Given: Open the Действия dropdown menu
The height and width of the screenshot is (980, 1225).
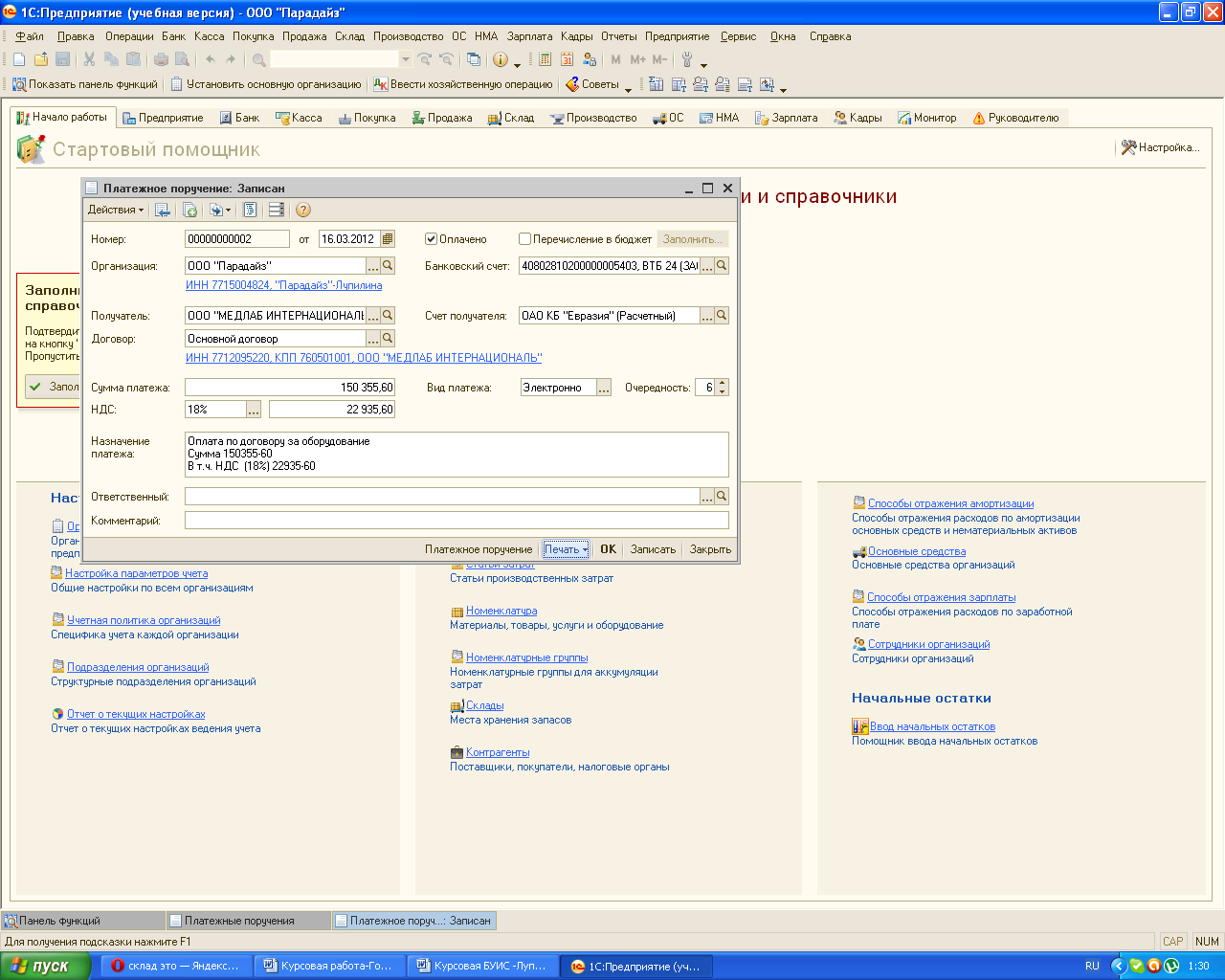Looking at the screenshot, I should 116,211.
